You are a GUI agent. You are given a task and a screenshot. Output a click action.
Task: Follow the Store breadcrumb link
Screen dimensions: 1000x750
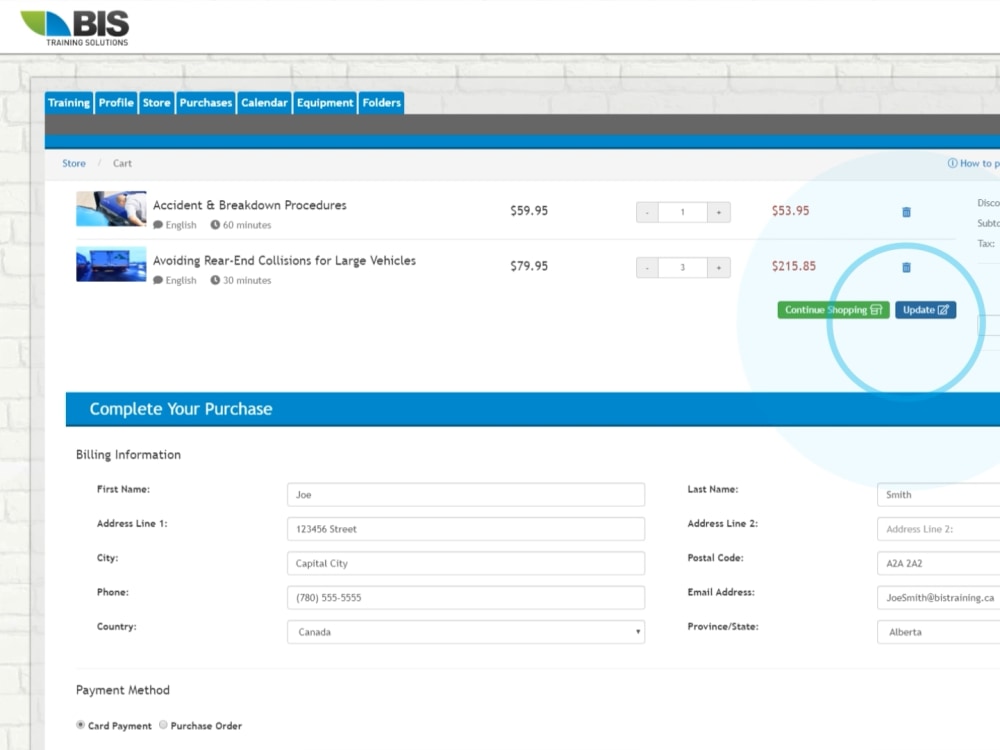pyautogui.click(x=74, y=163)
